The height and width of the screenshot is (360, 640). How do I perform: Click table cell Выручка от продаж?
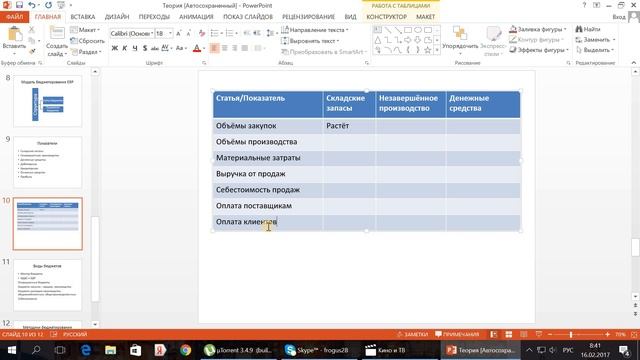268,174
